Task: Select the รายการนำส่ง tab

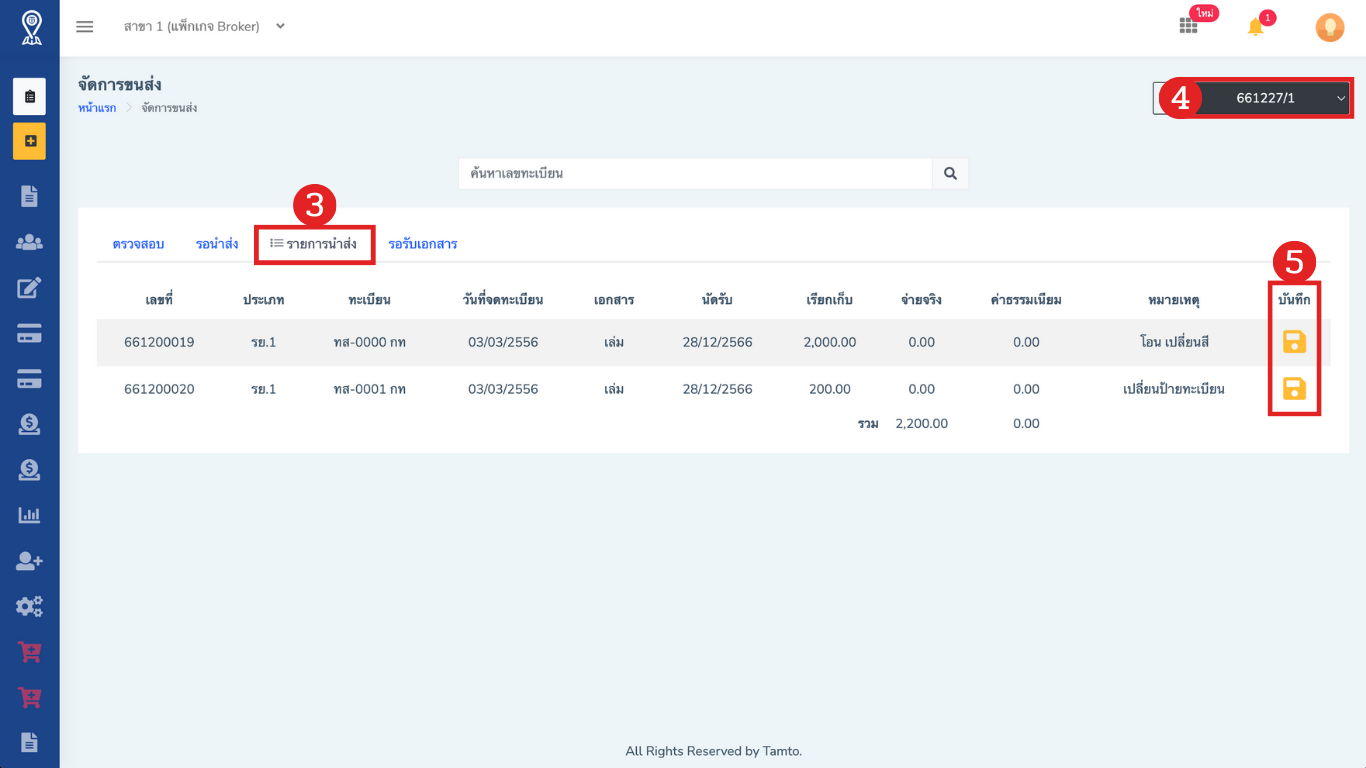Action: pos(314,244)
